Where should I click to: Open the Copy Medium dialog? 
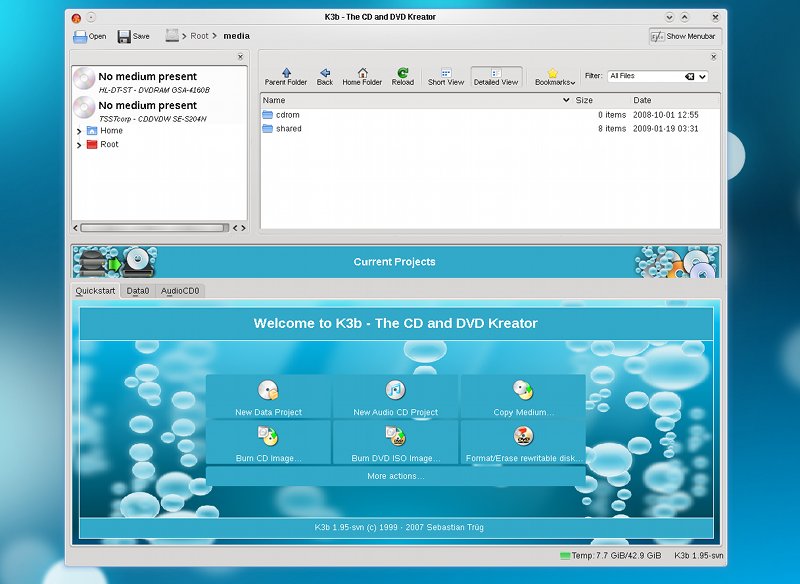(x=523, y=397)
